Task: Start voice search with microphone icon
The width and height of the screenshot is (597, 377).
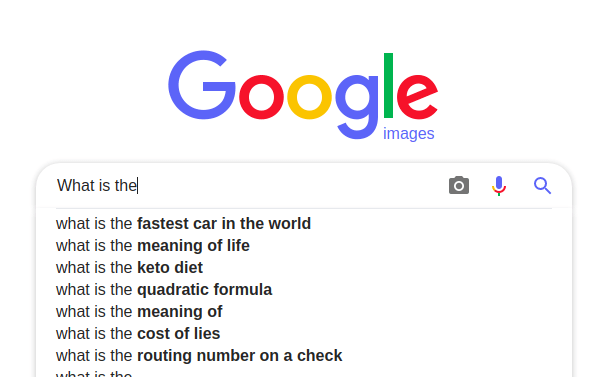Action: click(499, 186)
